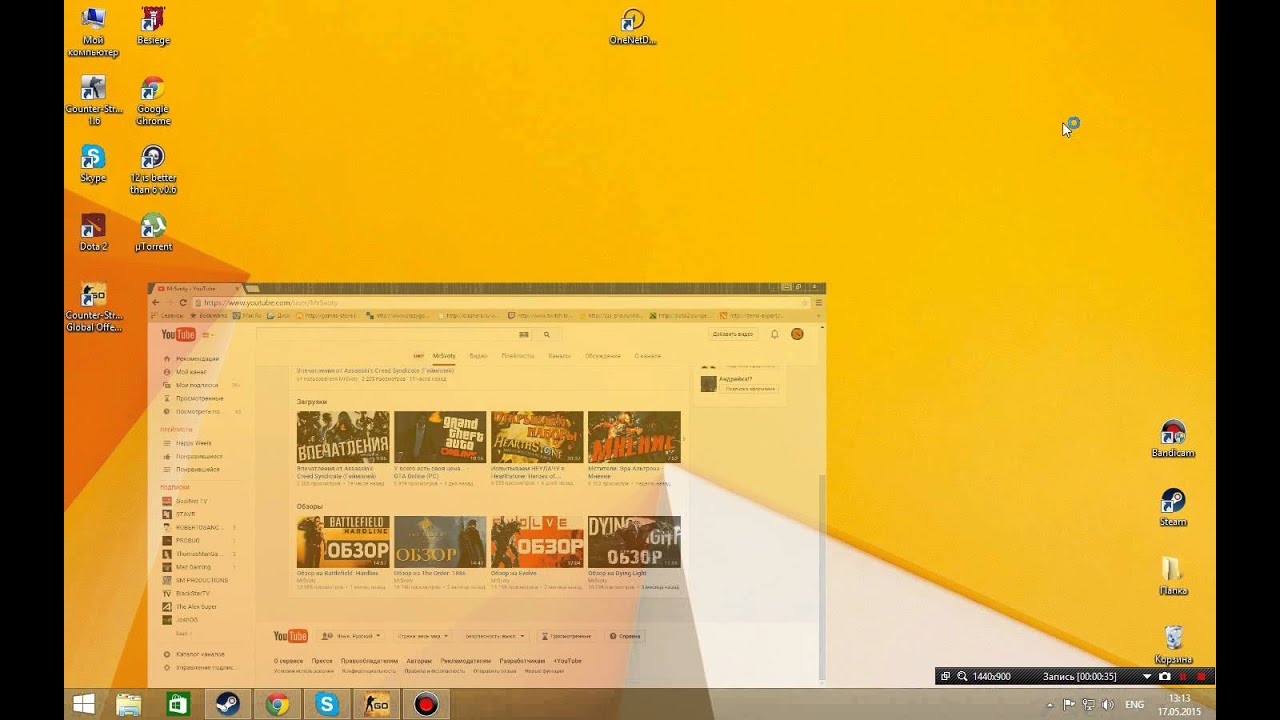
Task: Open Bandicam from the taskbar
Action: pyautogui.click(x=427, y=704)
